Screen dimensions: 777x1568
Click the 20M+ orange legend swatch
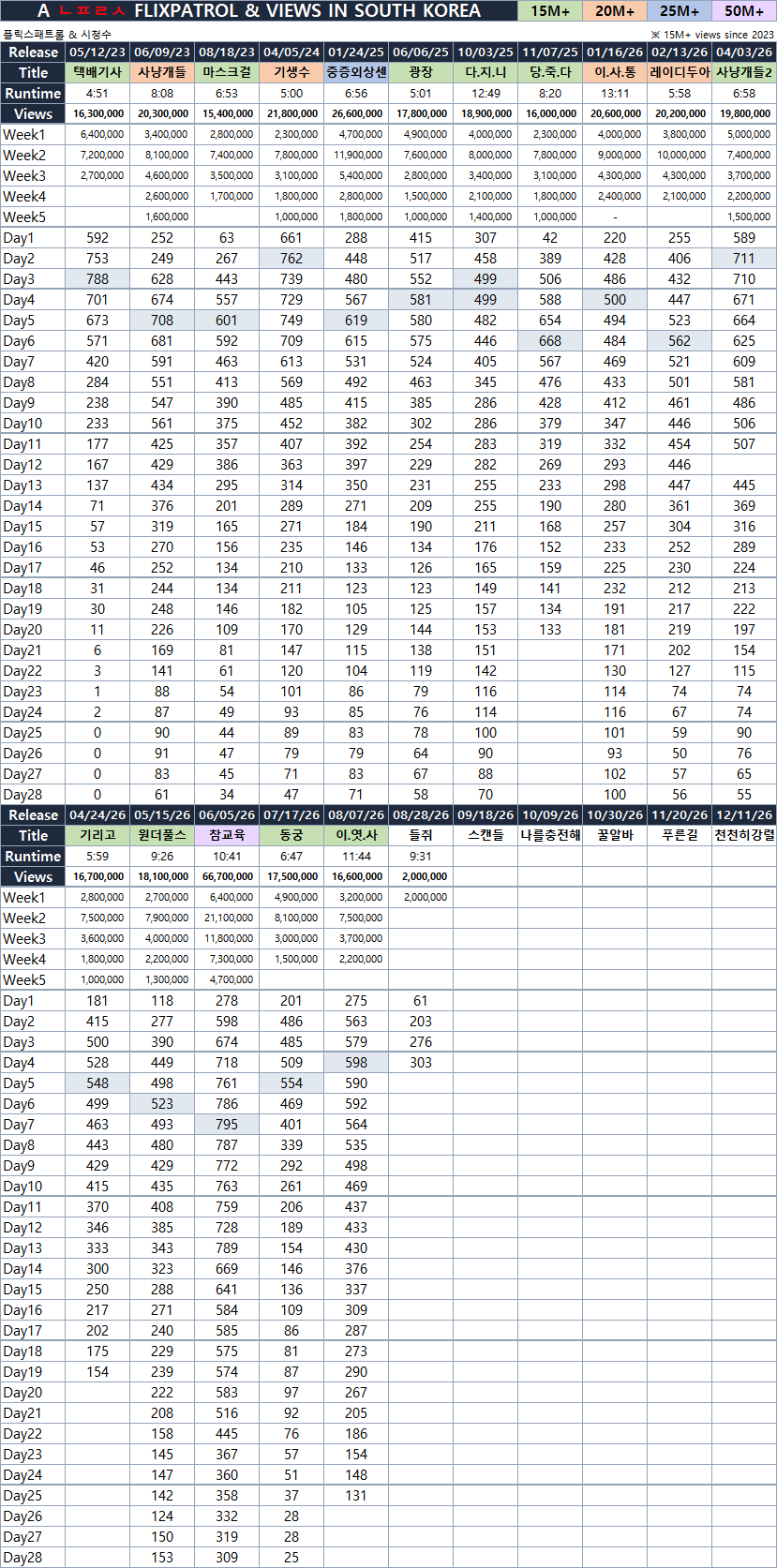point(615,11)
